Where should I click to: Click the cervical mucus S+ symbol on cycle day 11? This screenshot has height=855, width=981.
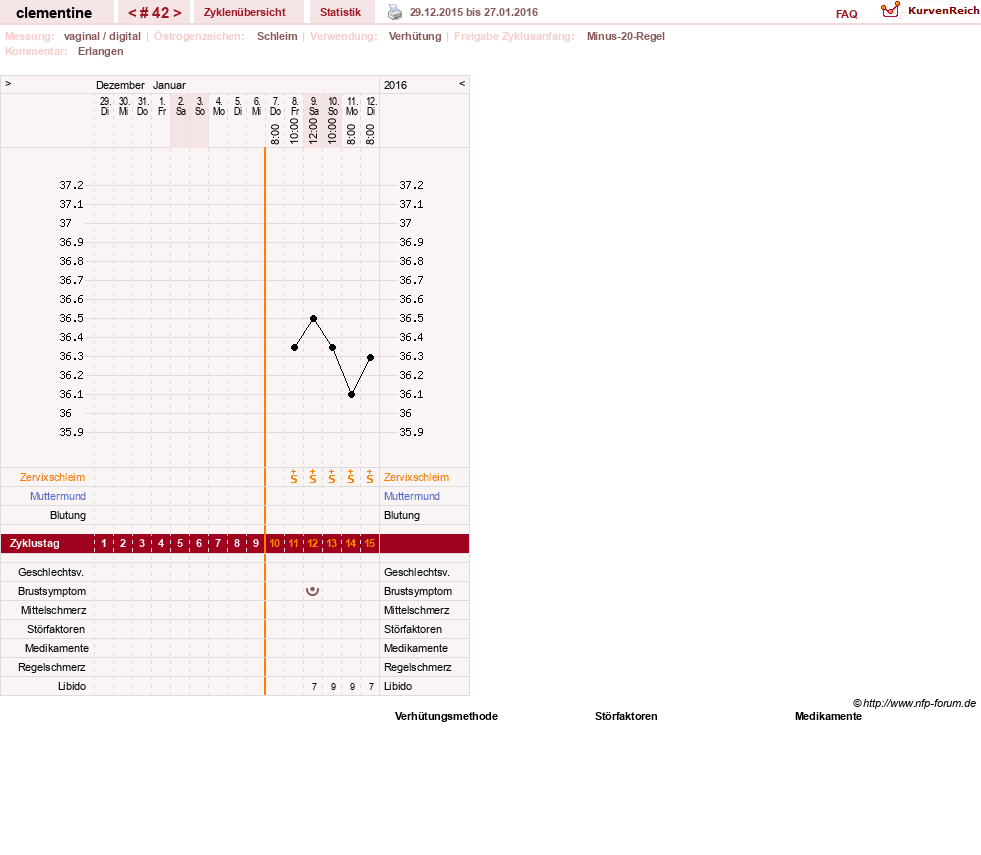(293, 477)
